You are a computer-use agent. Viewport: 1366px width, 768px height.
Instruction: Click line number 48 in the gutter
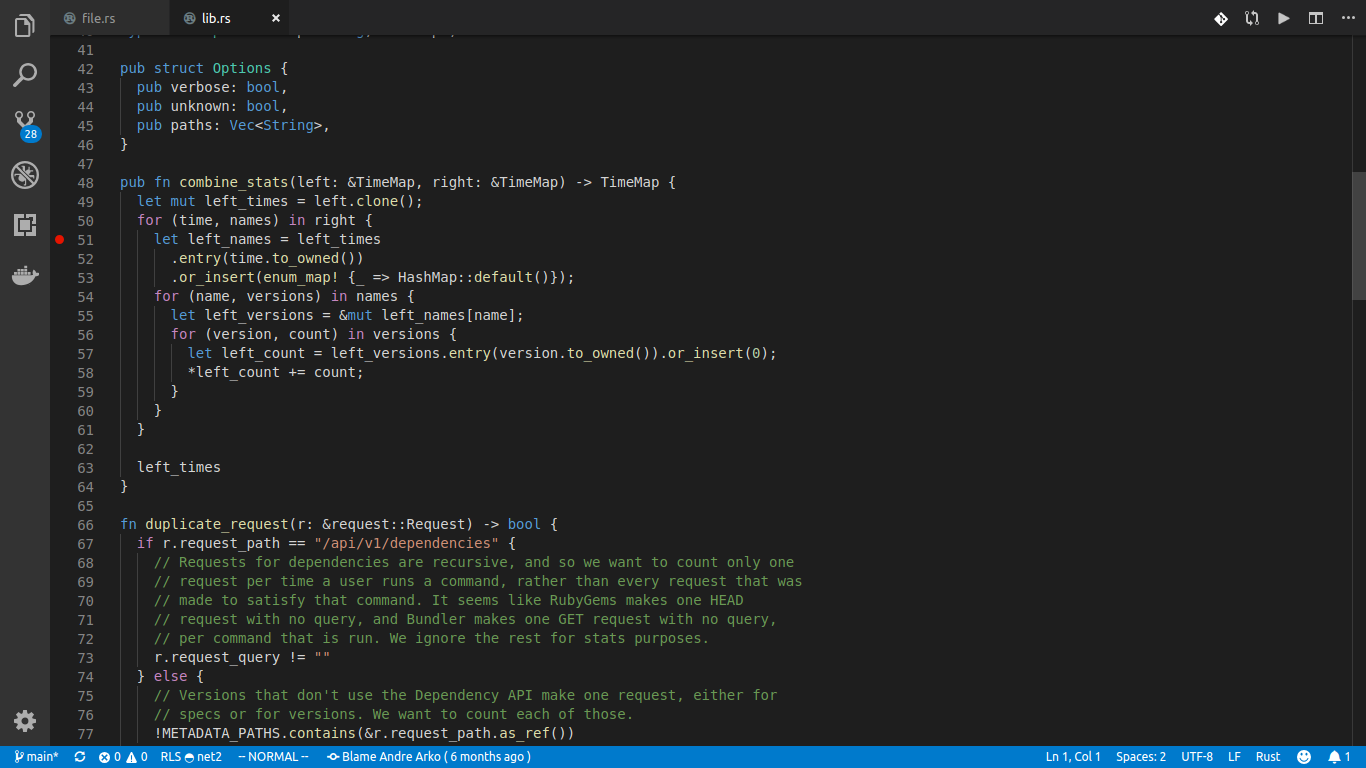tap(85, 183)
